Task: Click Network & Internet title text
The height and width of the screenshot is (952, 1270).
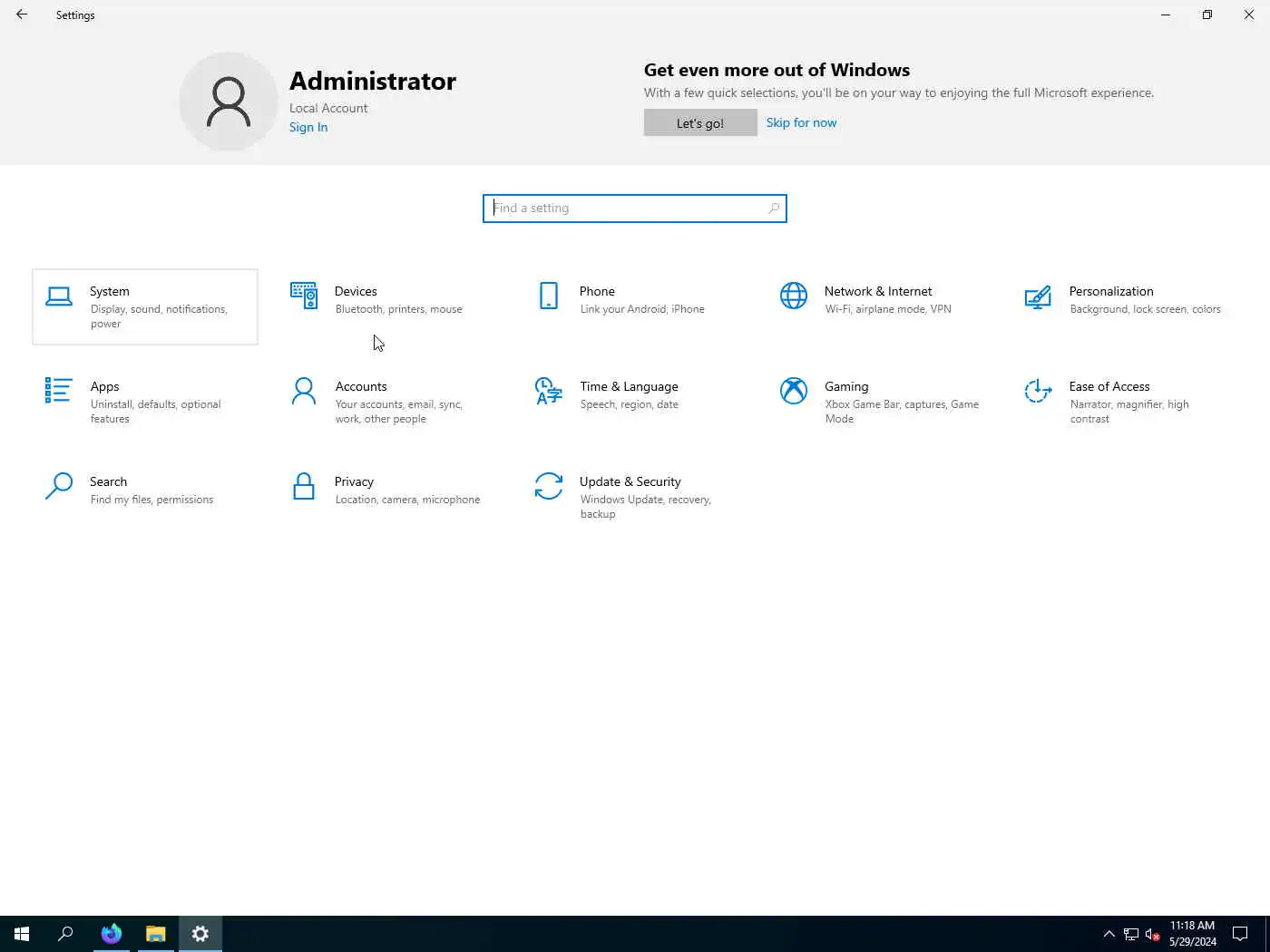Action: click(x=878, y=291)
